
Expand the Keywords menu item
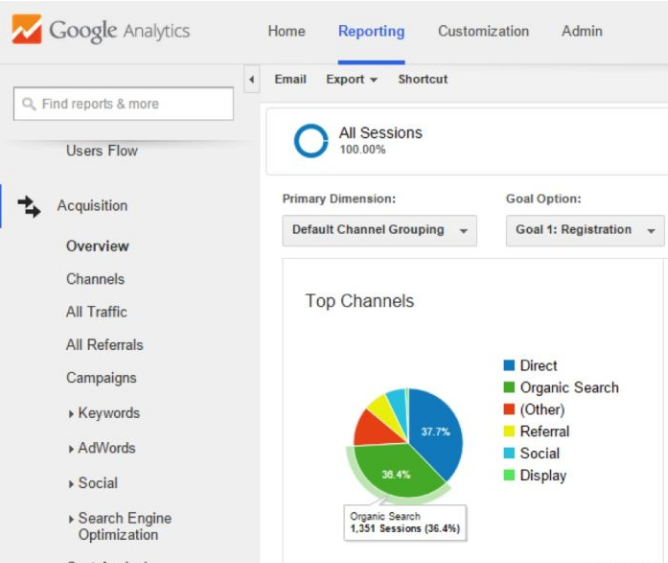104,413
